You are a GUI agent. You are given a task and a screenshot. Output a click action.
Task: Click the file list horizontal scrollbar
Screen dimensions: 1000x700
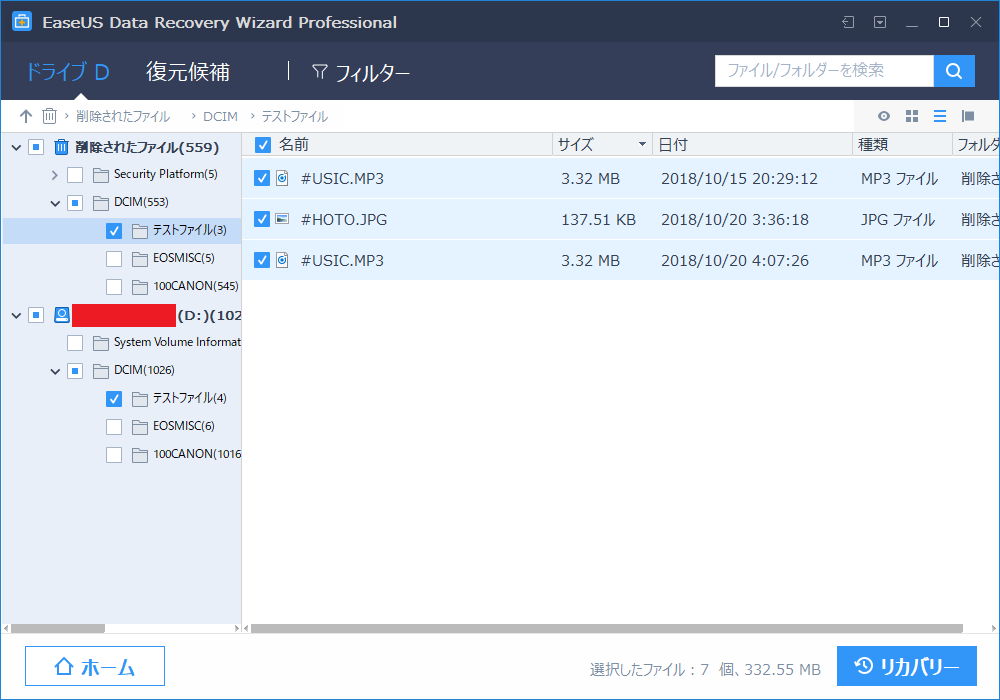coord(607,629)
